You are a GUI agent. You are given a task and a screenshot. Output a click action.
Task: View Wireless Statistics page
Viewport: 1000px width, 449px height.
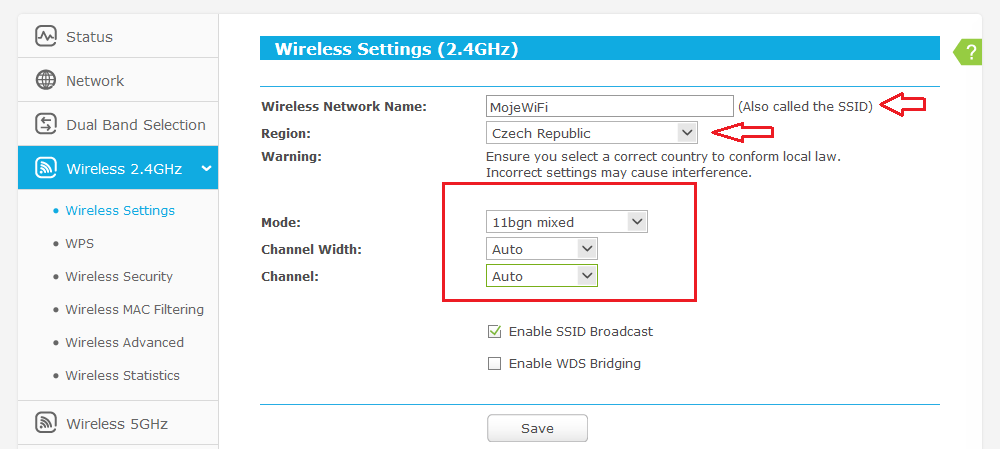(122, 375)
